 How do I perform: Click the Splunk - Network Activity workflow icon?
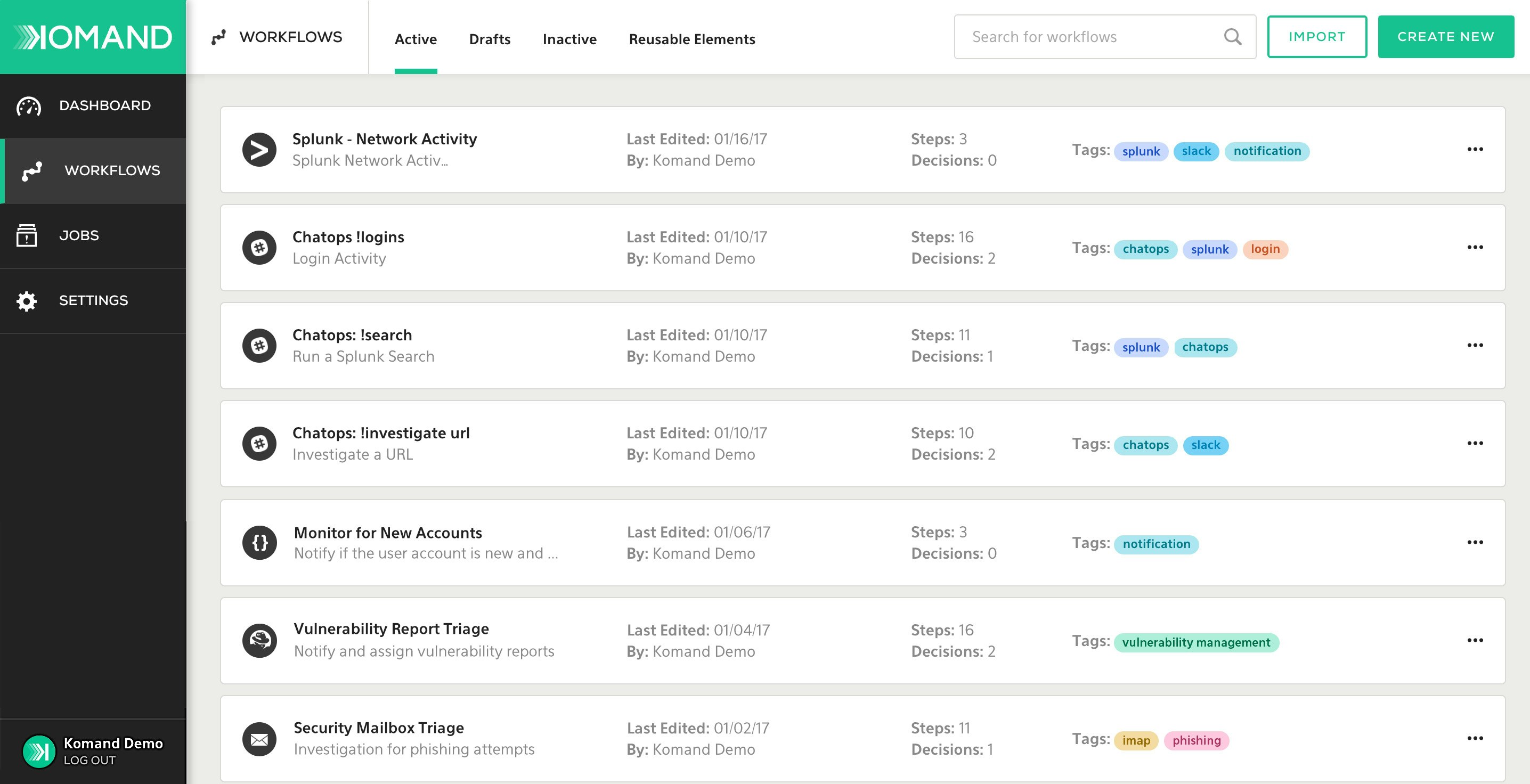click(259, 149)
